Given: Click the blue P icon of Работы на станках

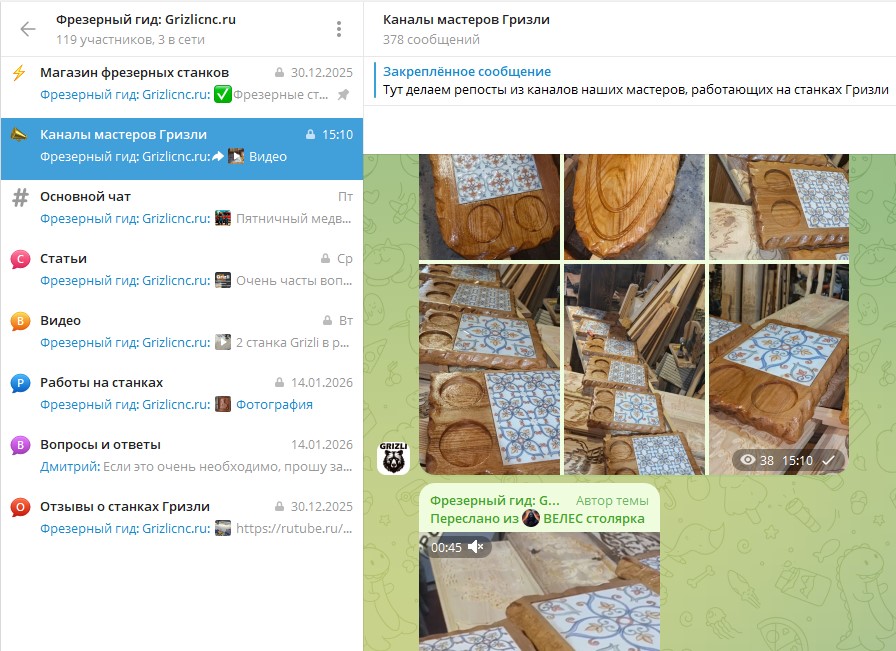Looking at the screenshot, I should coord(20,384).
